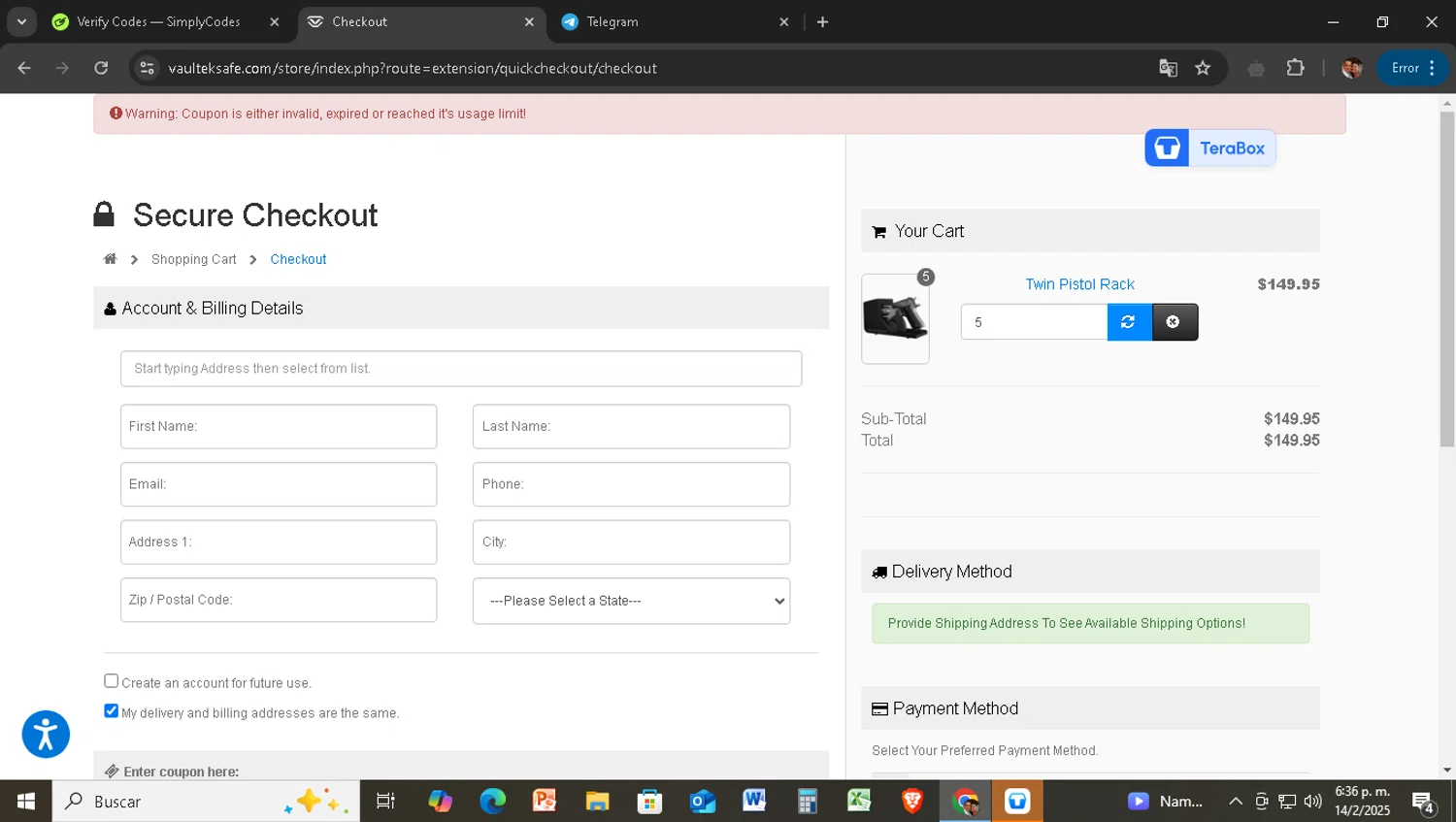
Task: Click the page vertical scrollbar
Action: [x=1447, y=279]
